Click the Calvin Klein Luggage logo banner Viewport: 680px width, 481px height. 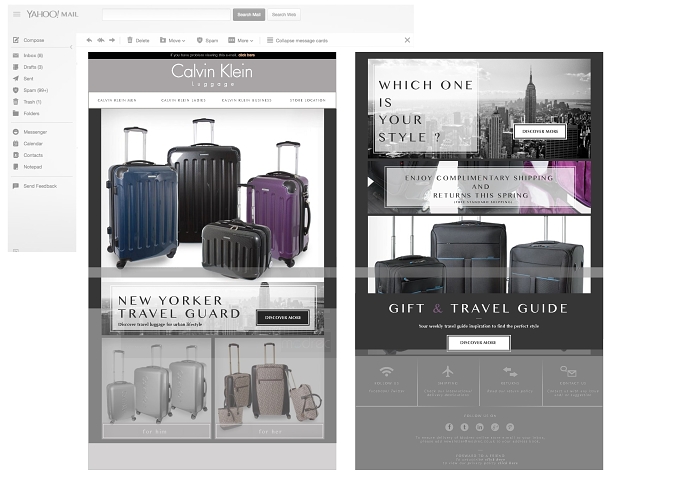212,75
